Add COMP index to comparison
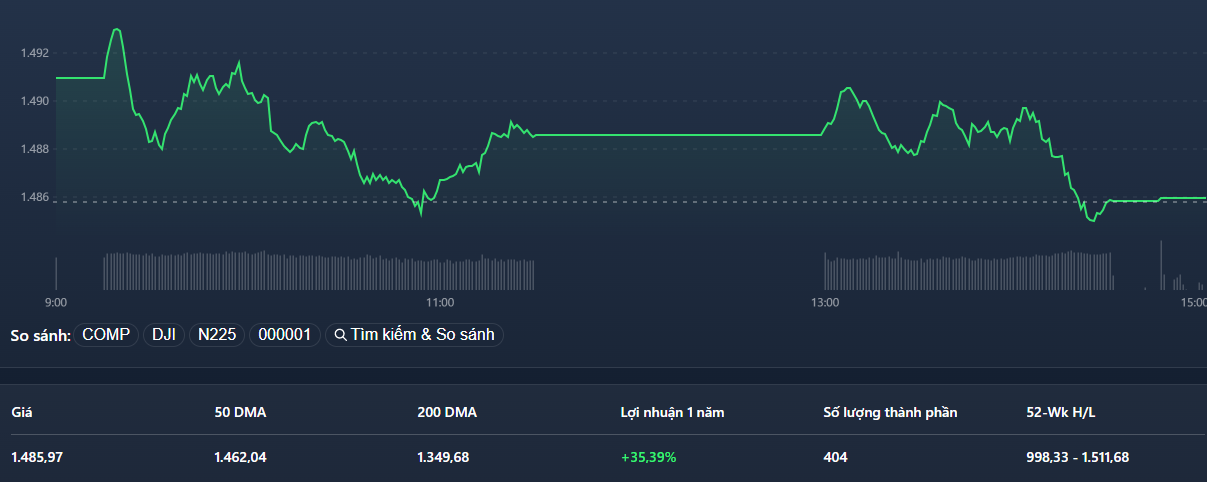 (x=106, y=335)
